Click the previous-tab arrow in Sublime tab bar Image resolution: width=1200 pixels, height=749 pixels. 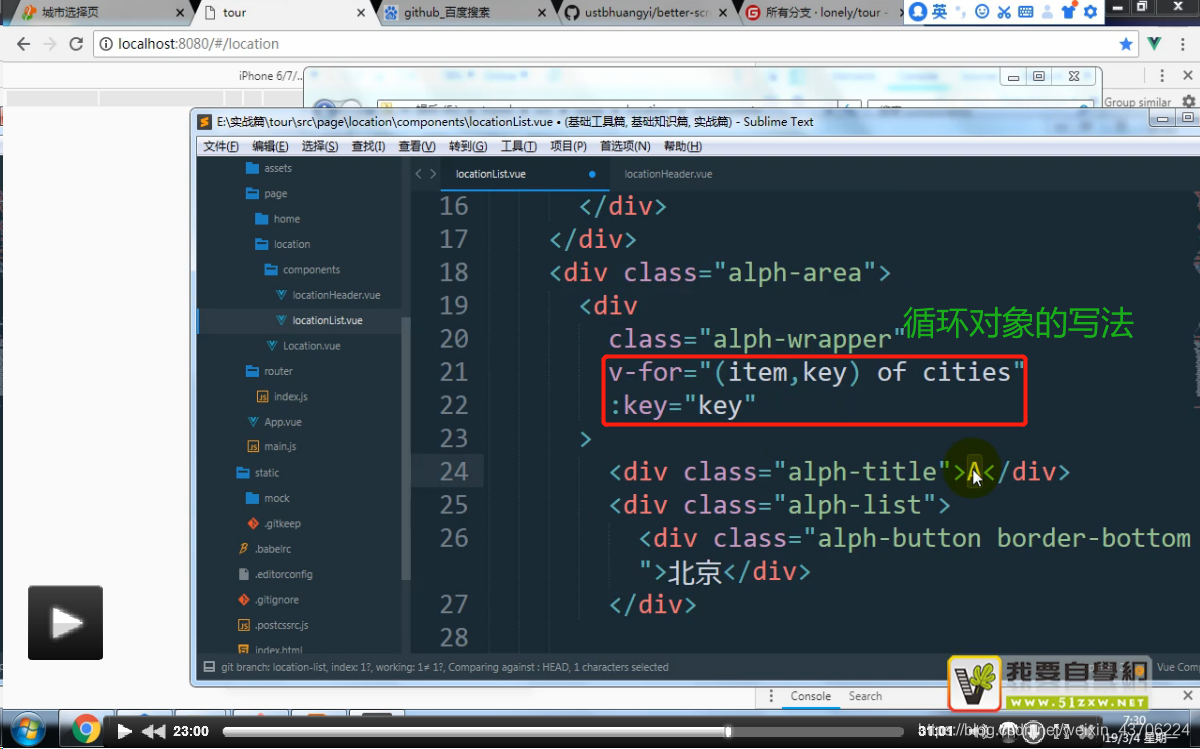419,174
